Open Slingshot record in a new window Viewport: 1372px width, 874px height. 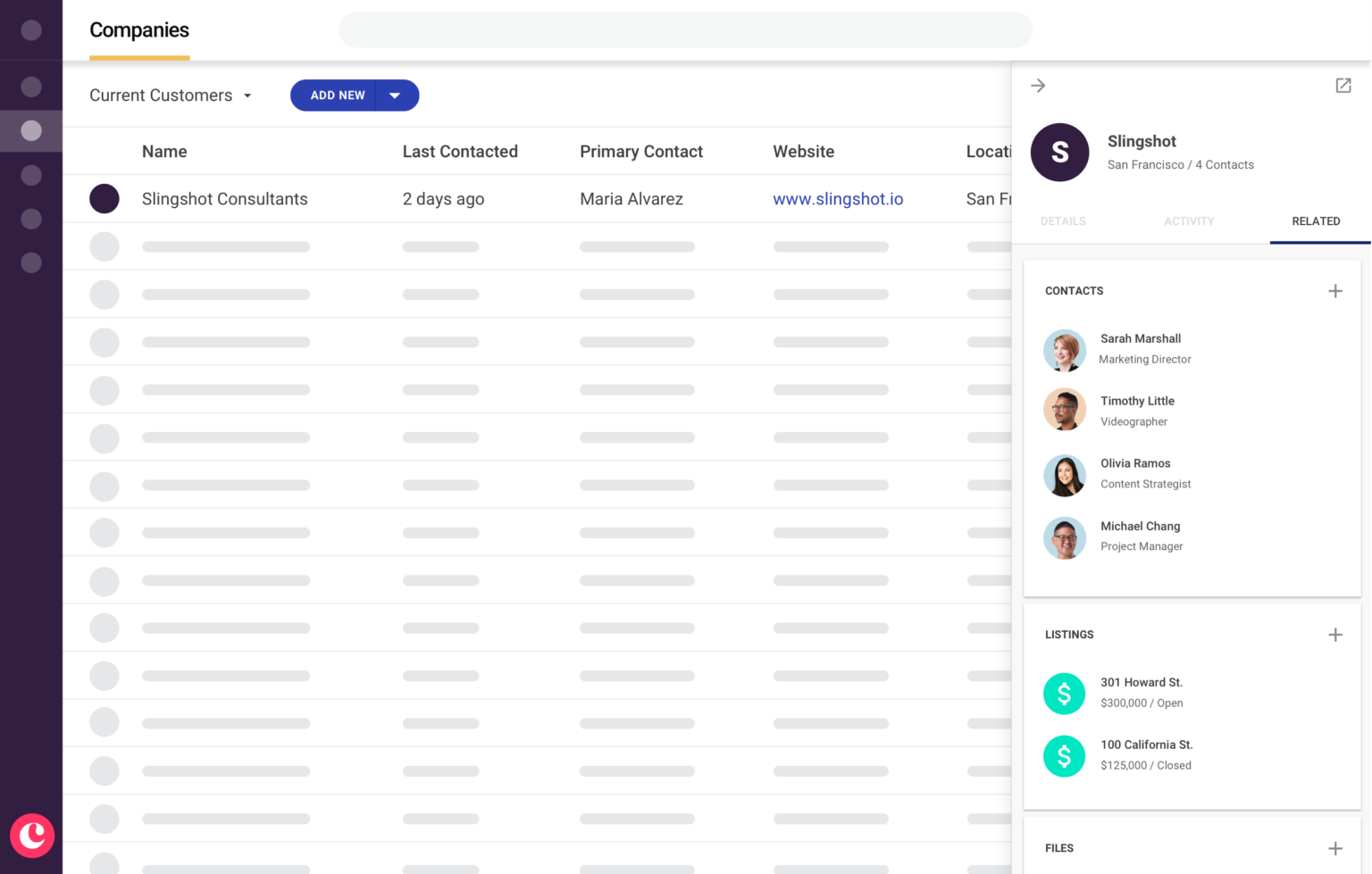click(x=1343, y=85)
